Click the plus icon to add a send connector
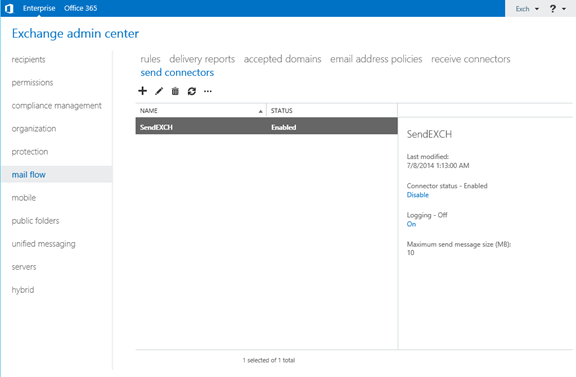Viewport: 576px width, 377px height. pos(143,91)
